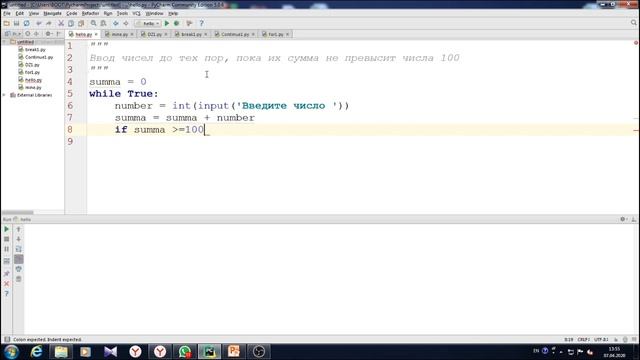Collapse the untitled project folder
640x360 pixels.
click(4, 42)
